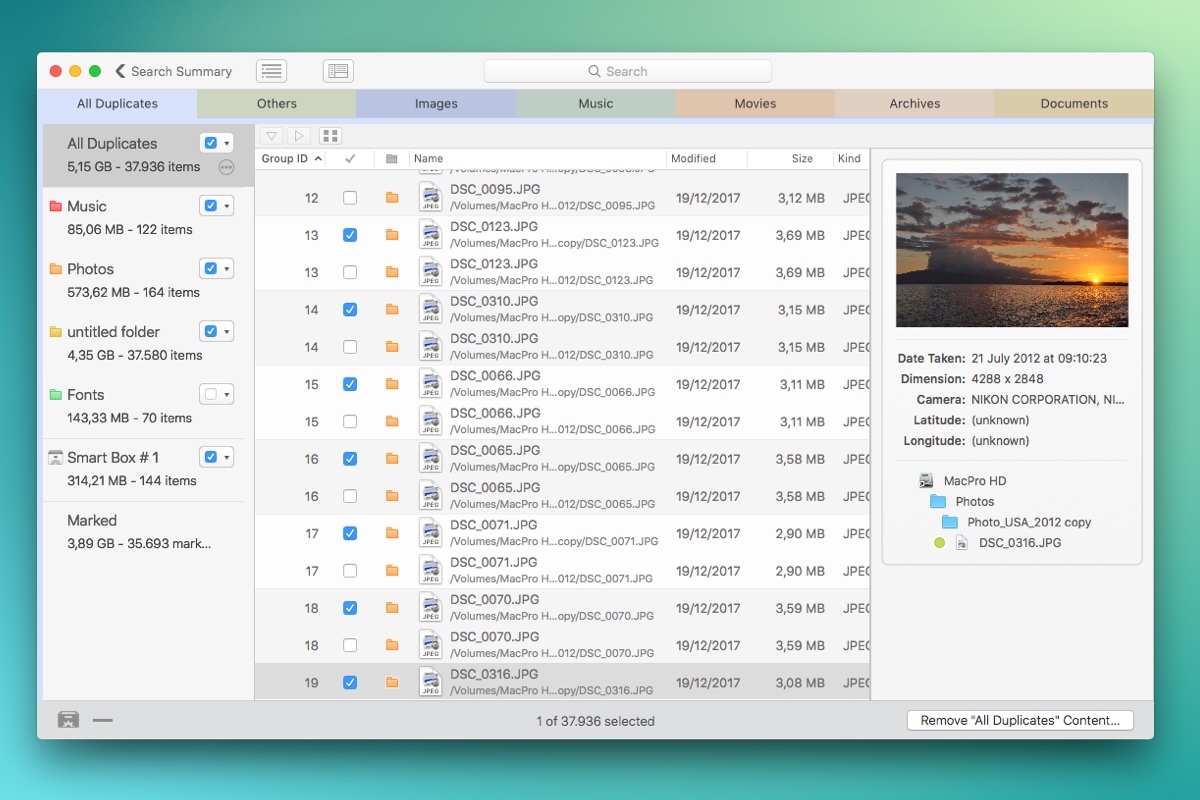Check the unmarked DSC_0310.JPG in group 14
This screenshot has width=1200, height=800.
point(350,347)
